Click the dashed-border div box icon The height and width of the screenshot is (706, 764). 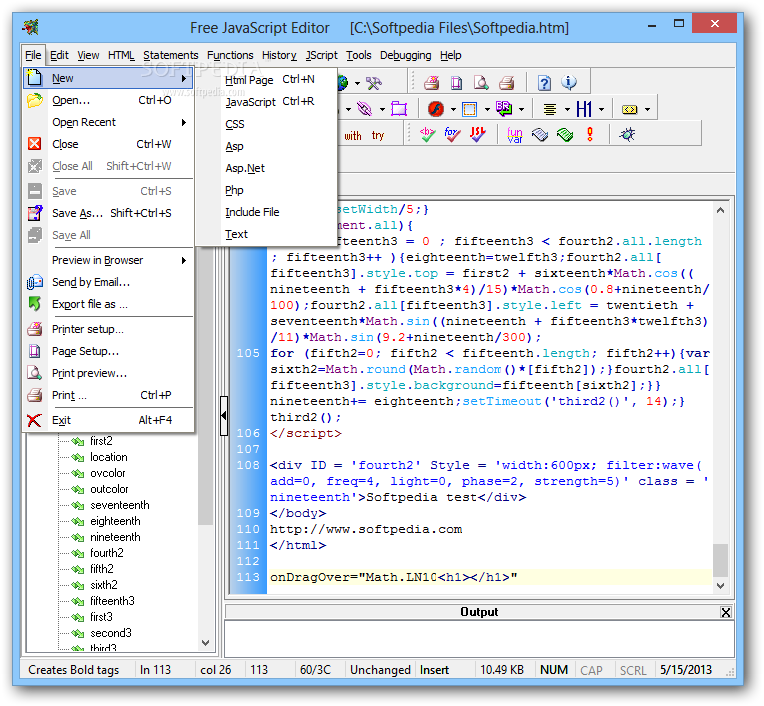[470, 109]
